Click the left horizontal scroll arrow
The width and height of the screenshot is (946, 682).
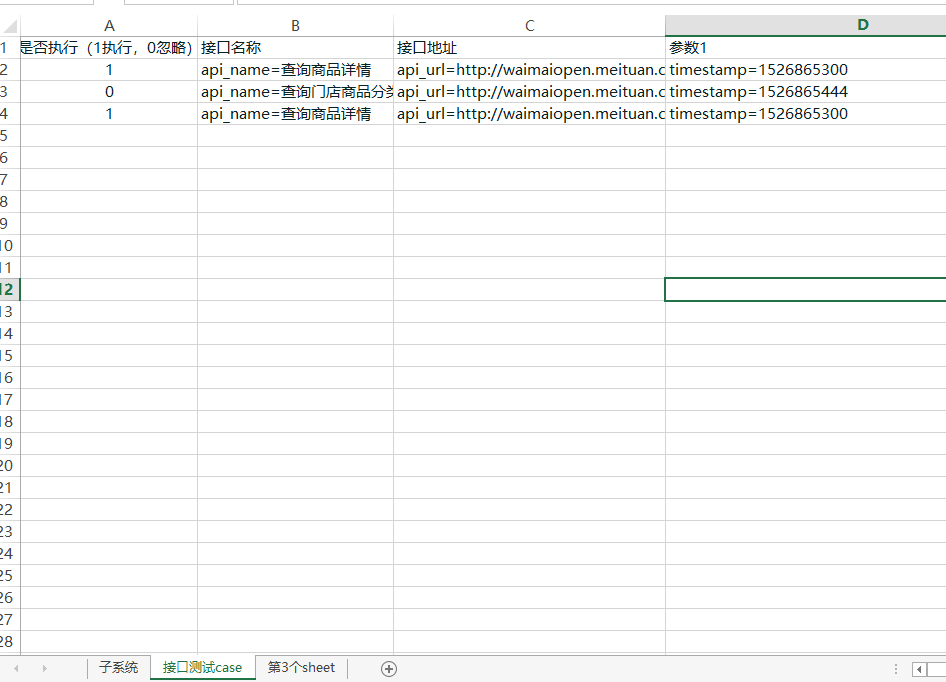click(x=918, y=668)
